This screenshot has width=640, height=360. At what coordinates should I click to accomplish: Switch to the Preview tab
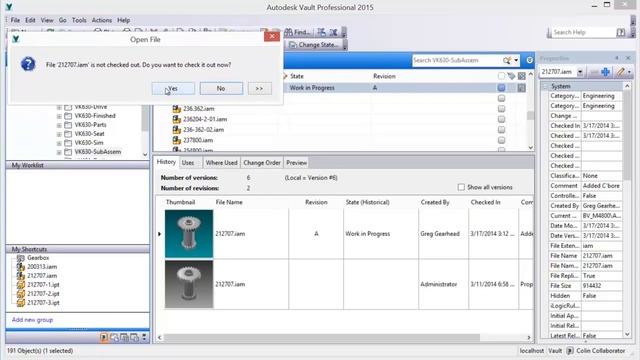296,162
